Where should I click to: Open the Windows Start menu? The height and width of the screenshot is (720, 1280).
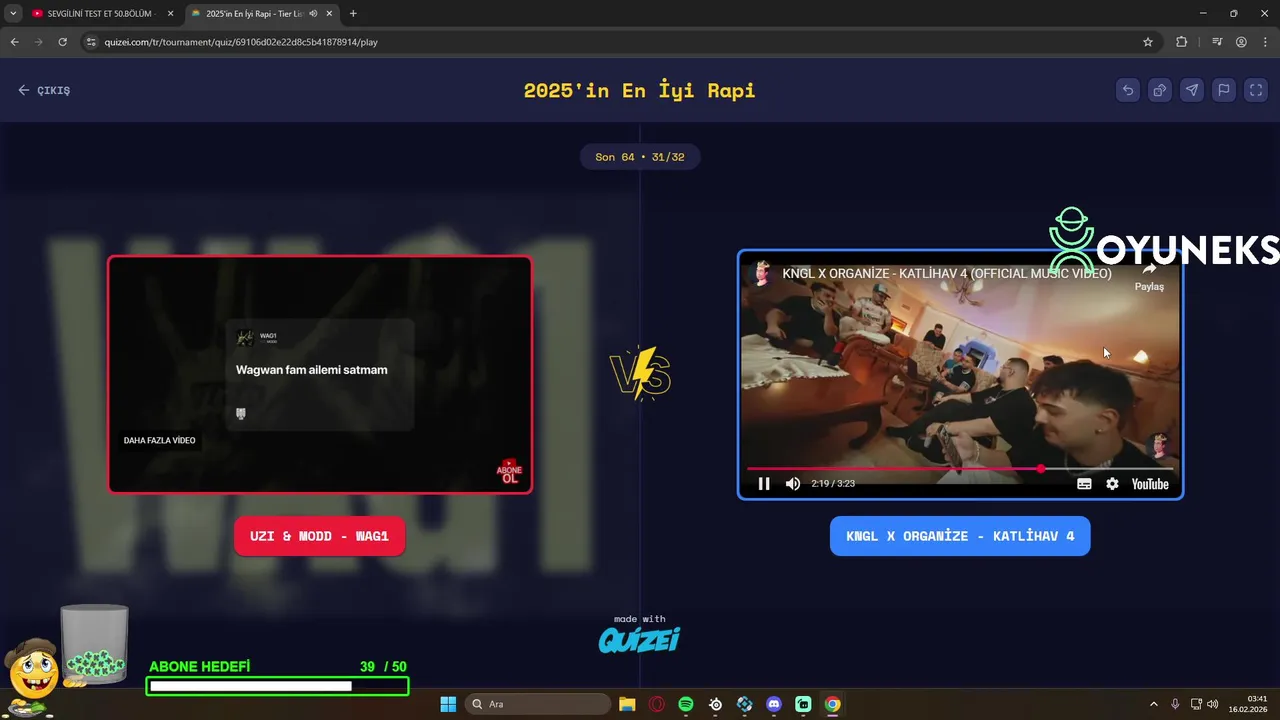click(x=448, y=704)
